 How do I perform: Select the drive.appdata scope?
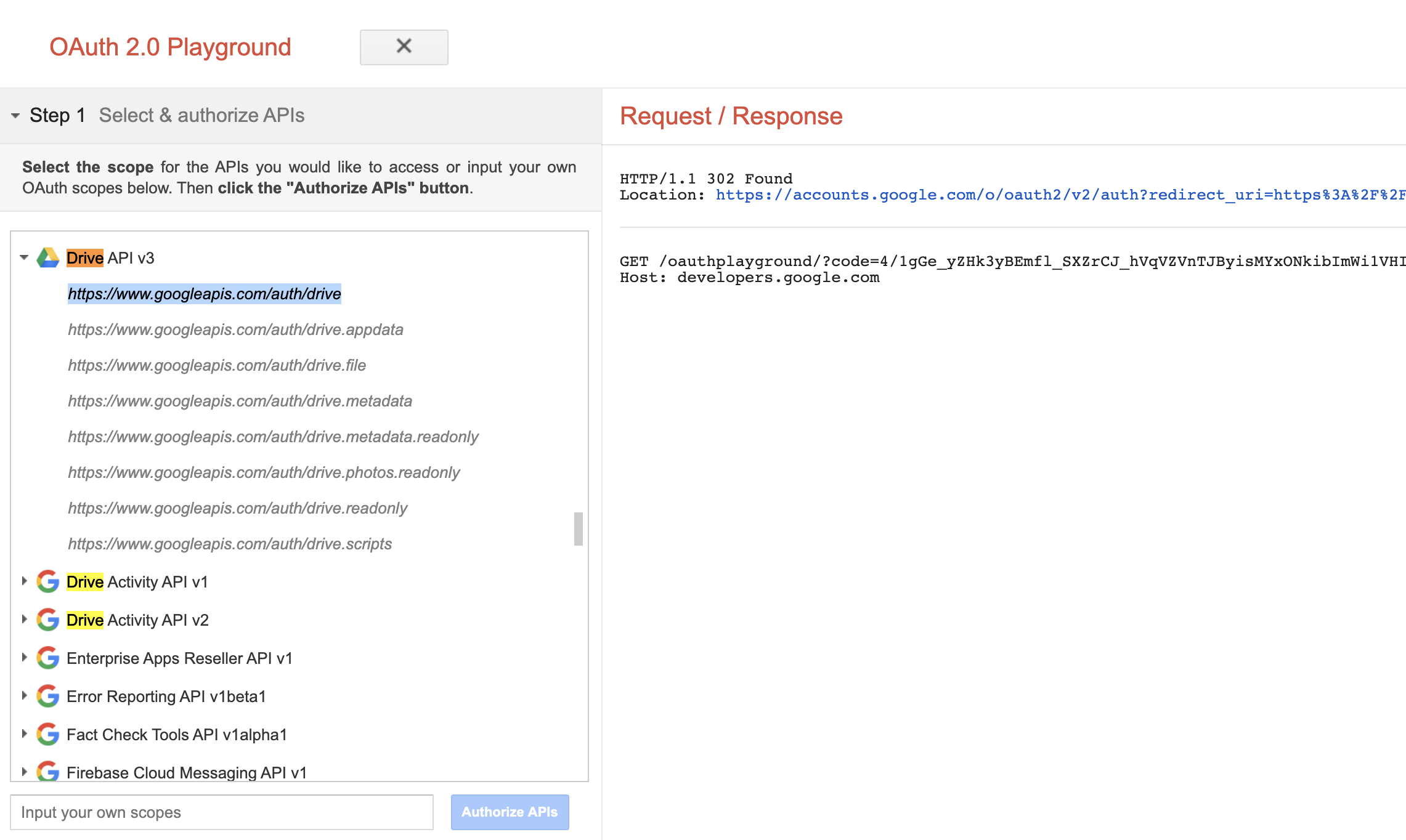(x=235, y=329)
